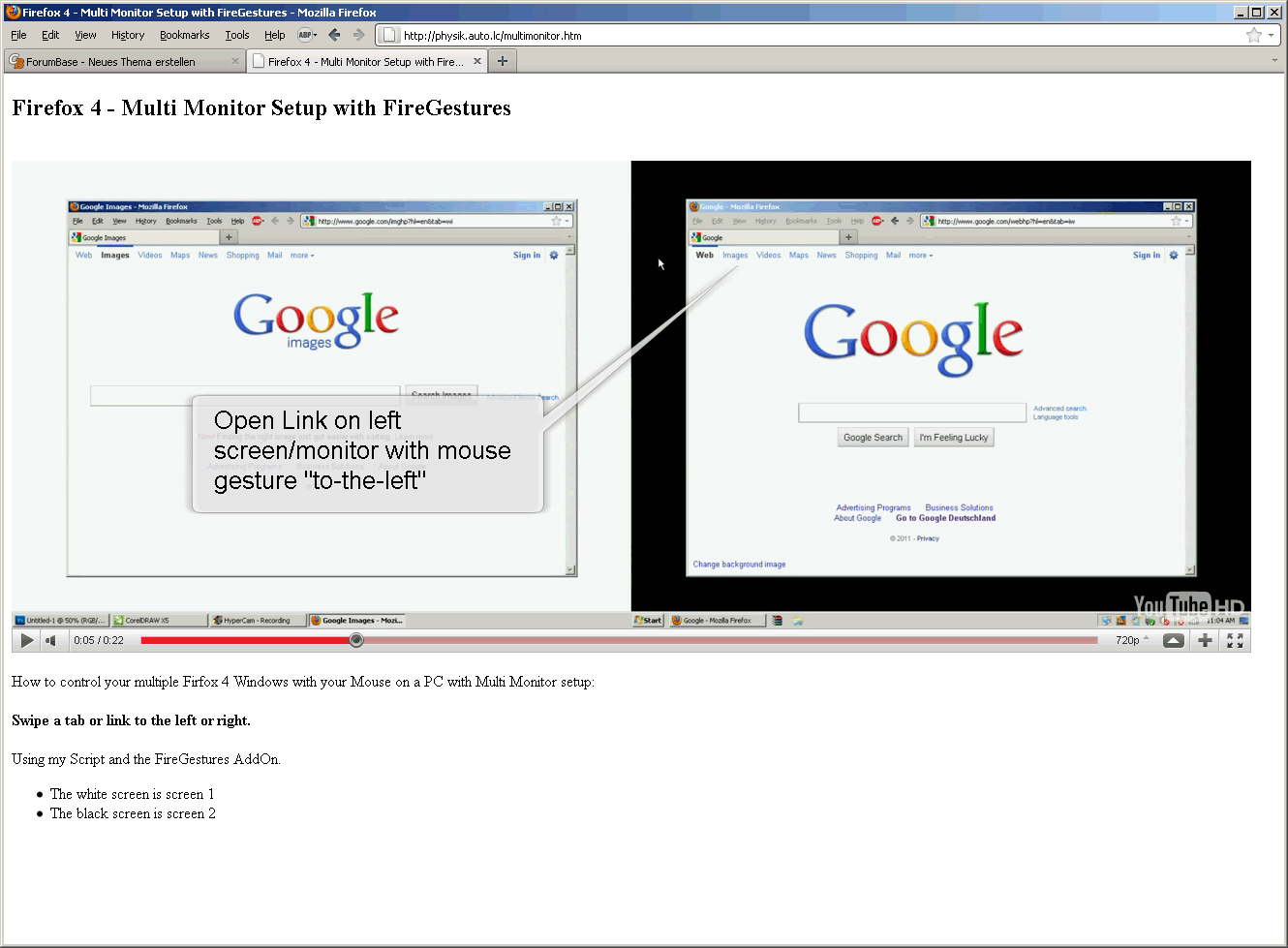The height and width of the screenshot is (948, 1288).
Task: Click the ForumBase tab favicon
Action: pyautogui.click(x=16, y=61)
